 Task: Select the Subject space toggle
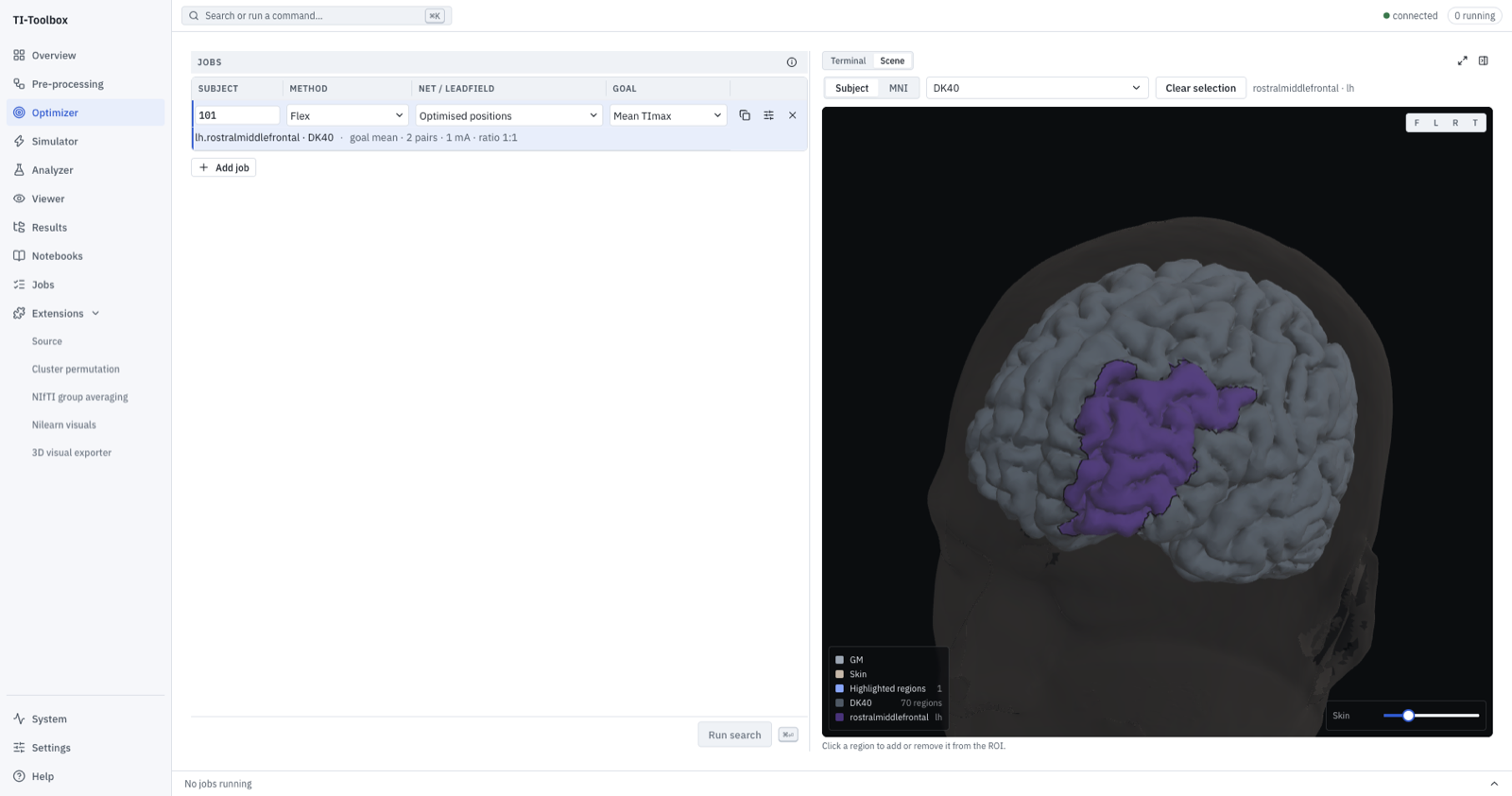pos(851,88)
